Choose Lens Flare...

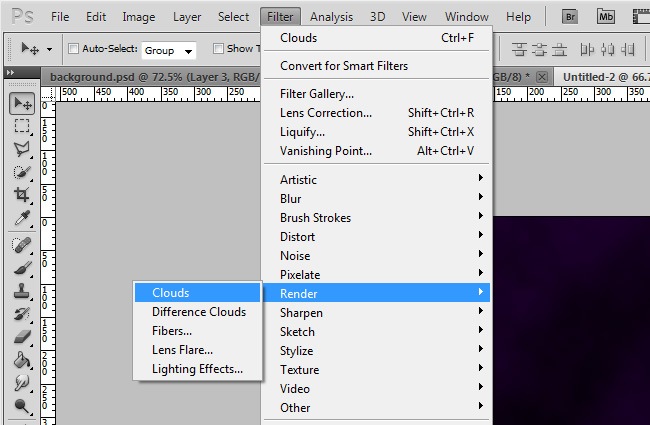click(197, 350)
